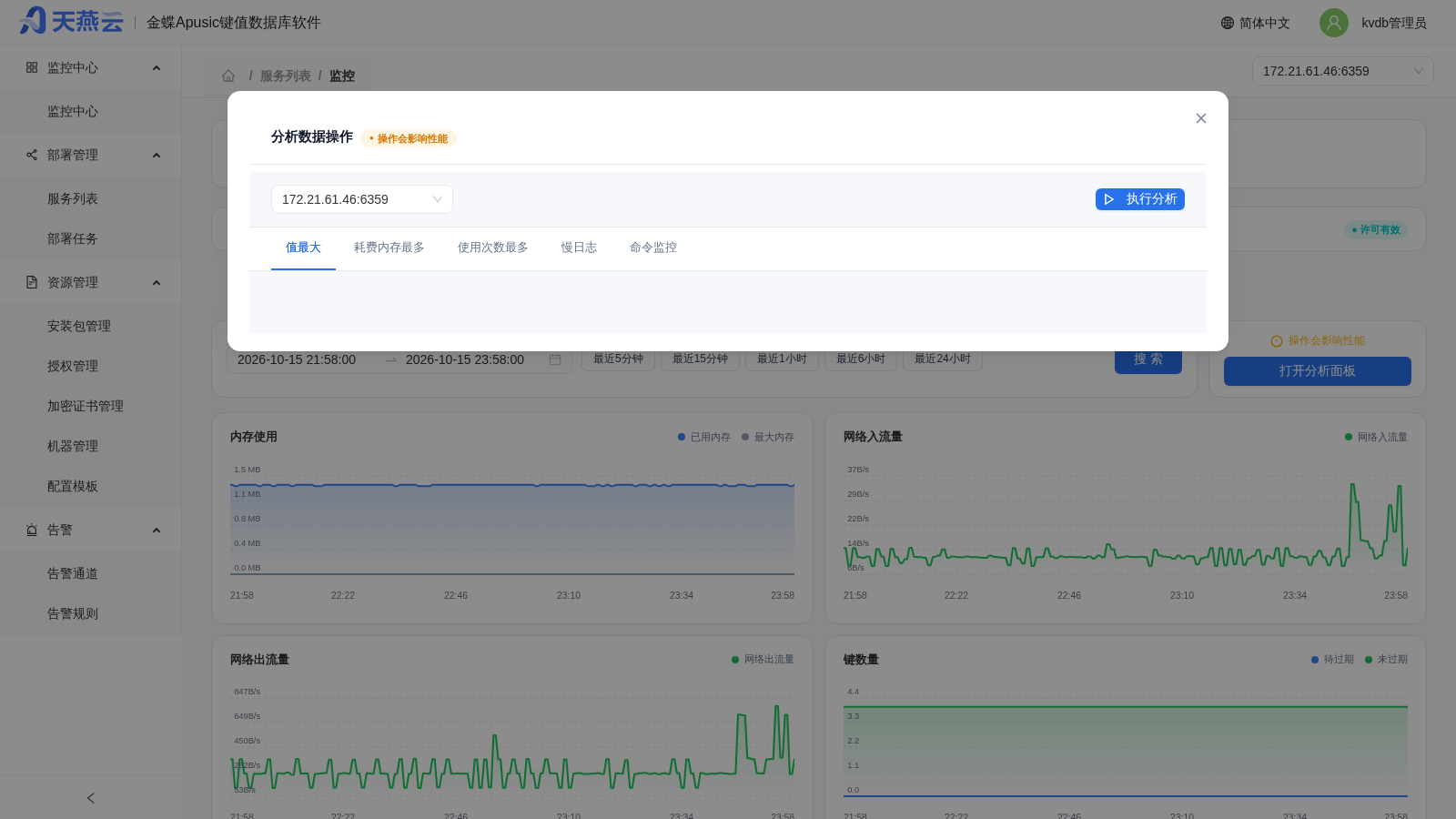Toggle the 最大内存 legend item
1456x819 pixels.
pyautogui.click(x=768, y=437)
